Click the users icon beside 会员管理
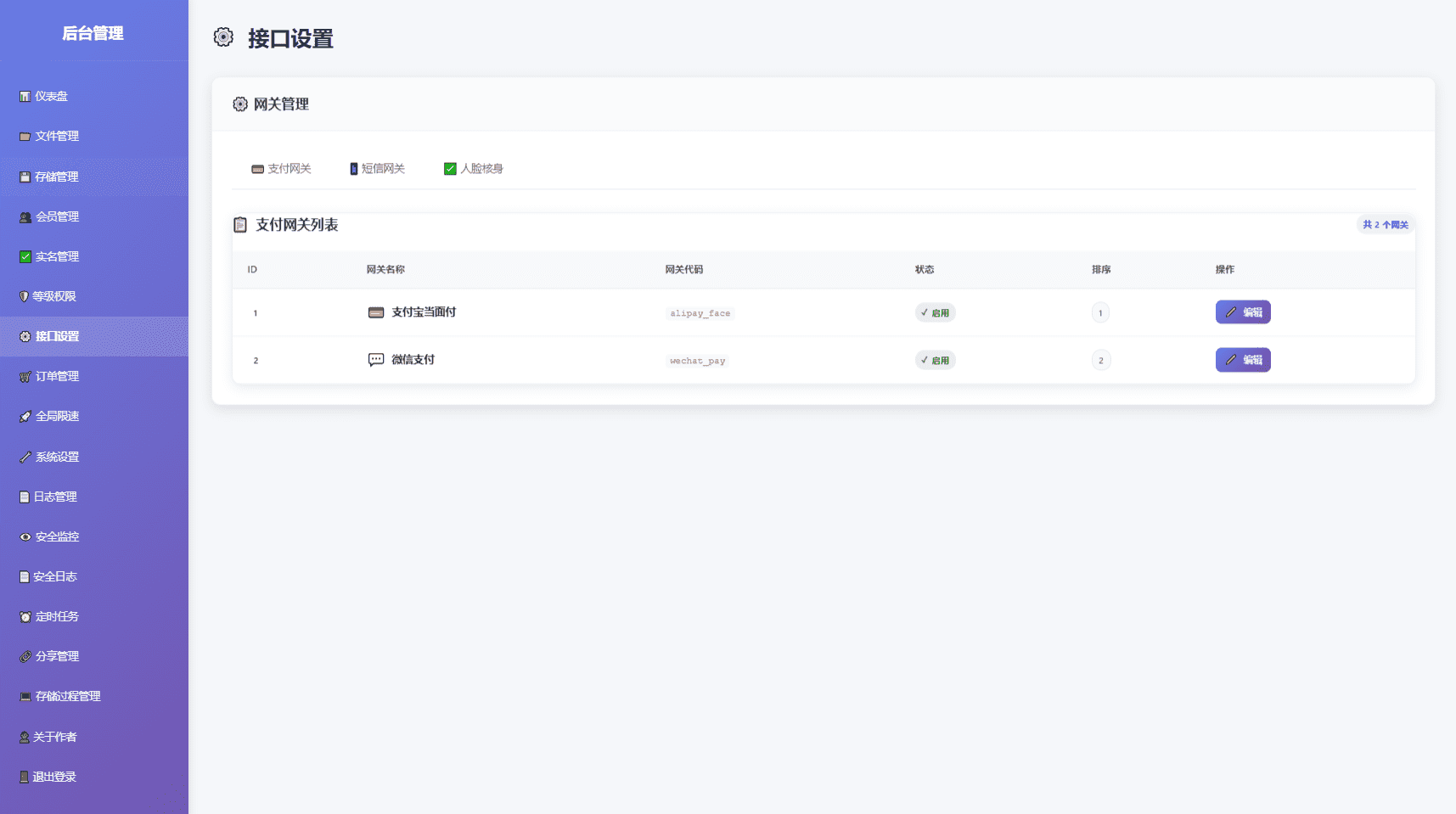Image resolution: width=1456 pixels, height=814 pixels. (x=25, y=217)
